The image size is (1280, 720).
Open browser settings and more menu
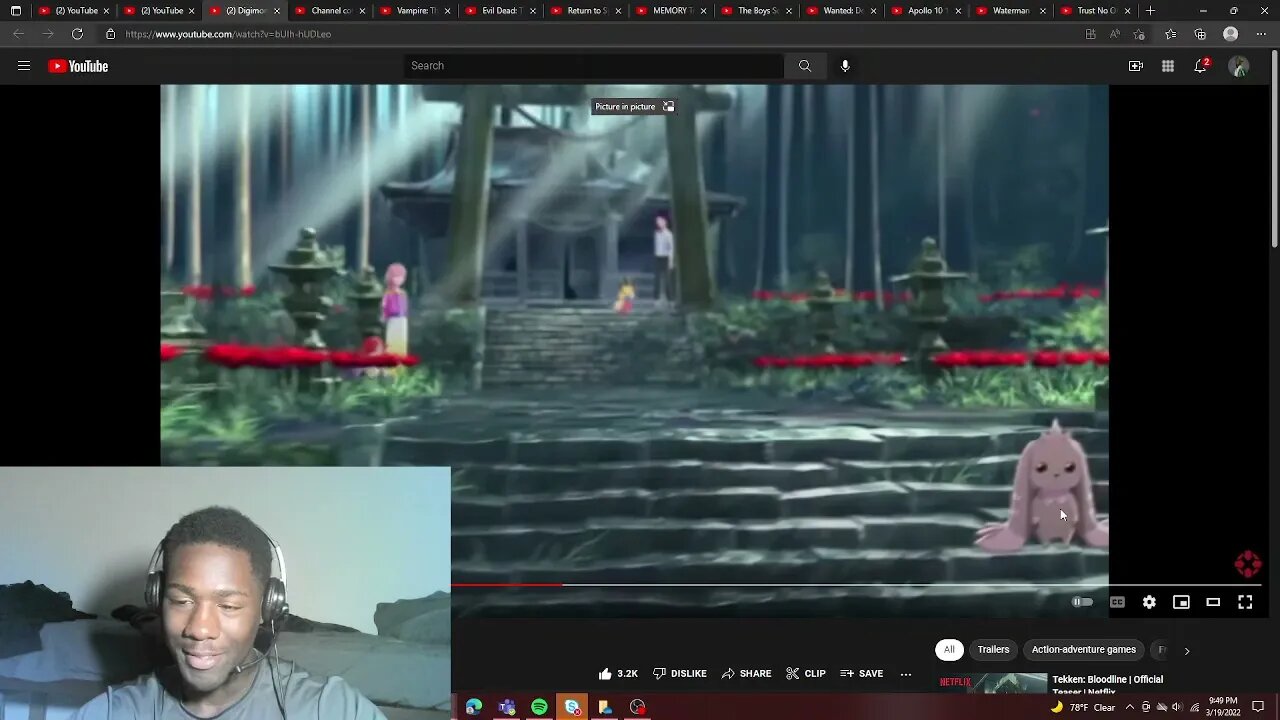pos(1261,34)
